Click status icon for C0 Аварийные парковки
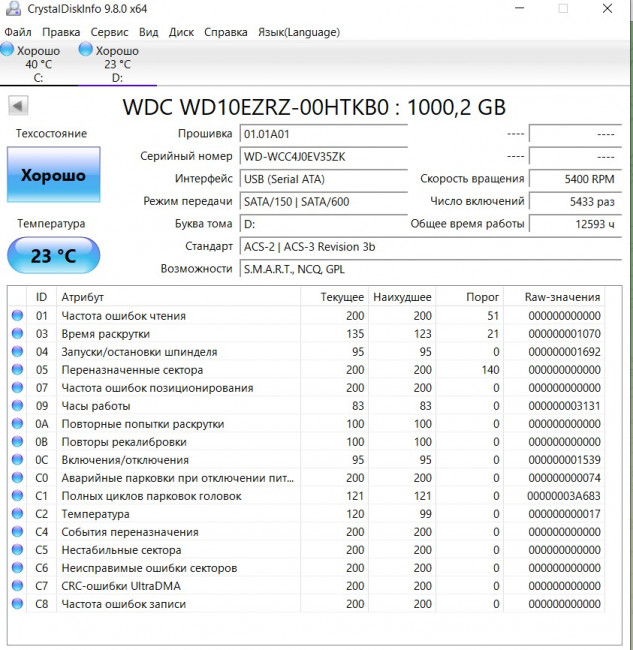The width and height of the screenshot is (633, 650). [x=17, y=478]
